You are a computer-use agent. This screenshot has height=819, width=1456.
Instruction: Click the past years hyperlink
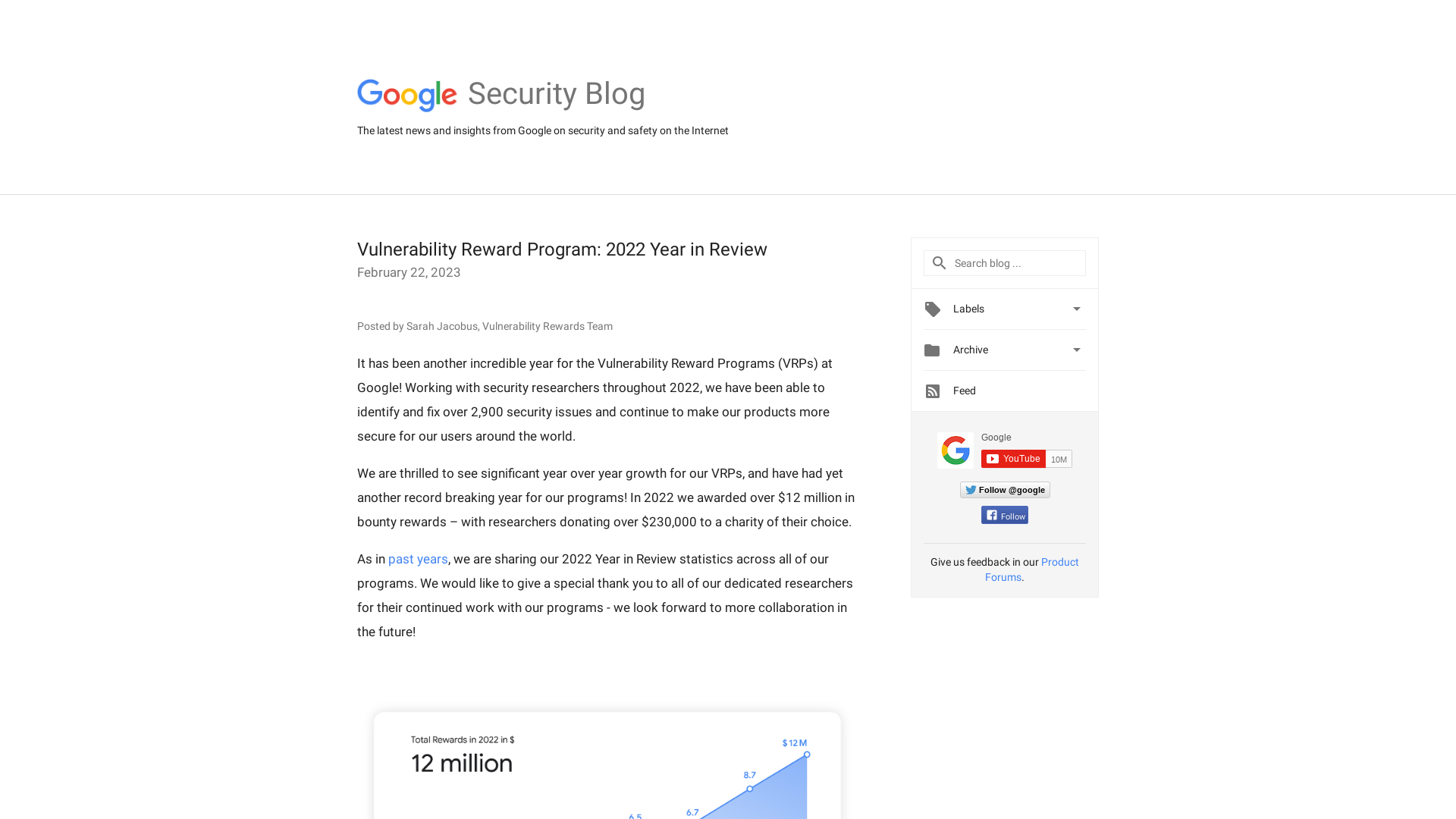point(418,559)
